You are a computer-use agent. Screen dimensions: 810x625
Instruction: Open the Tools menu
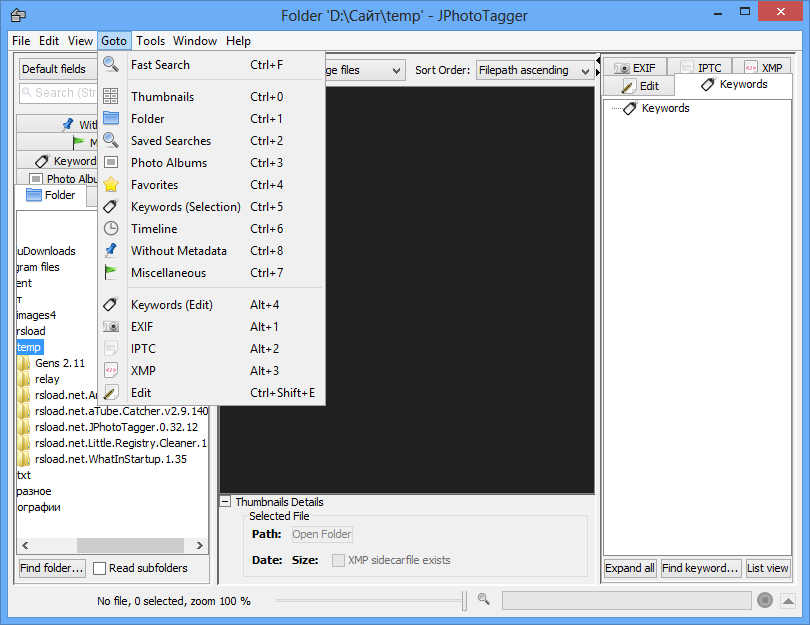pyautogui.click(x=150, y=41)
